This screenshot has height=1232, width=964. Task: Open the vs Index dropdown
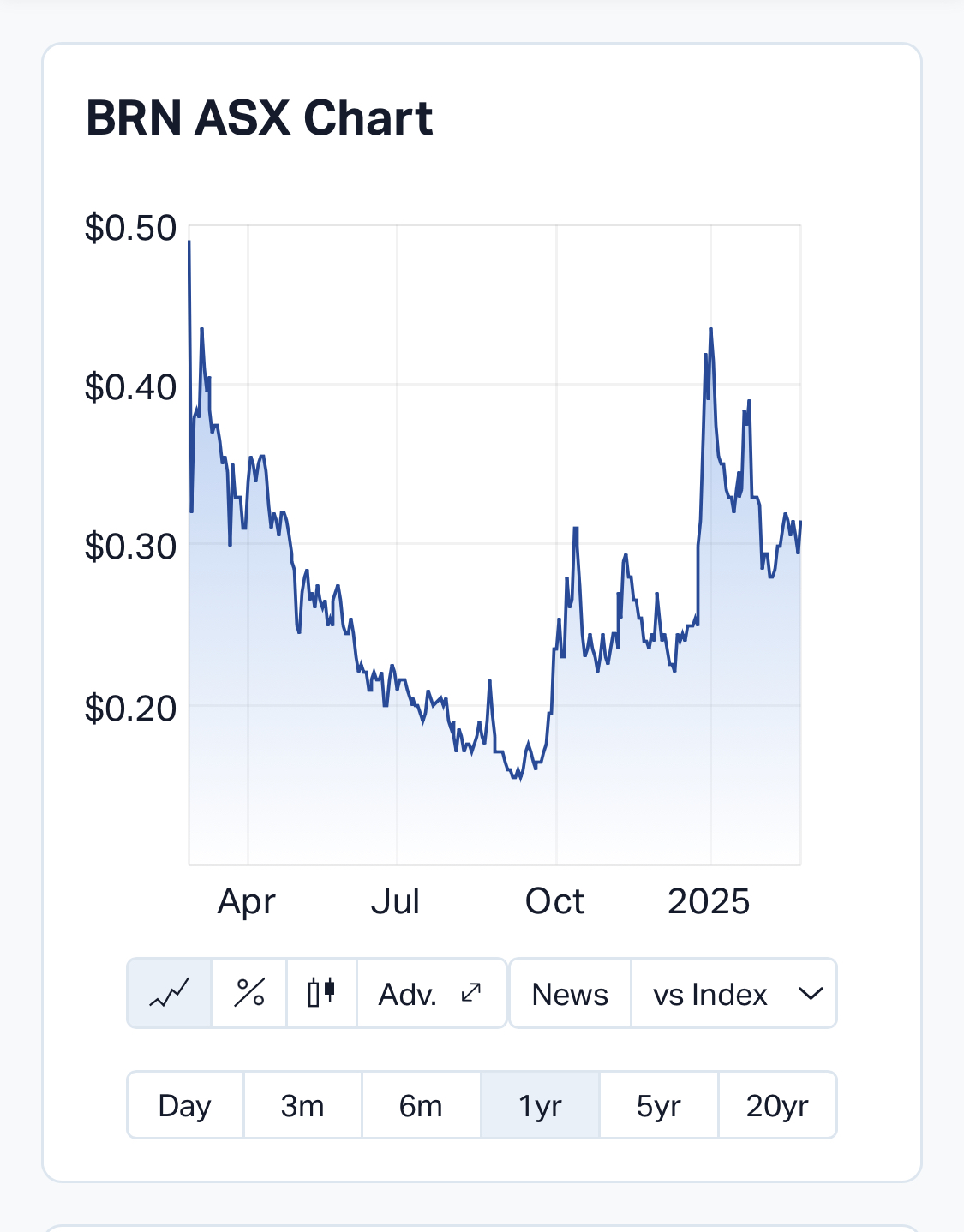click(710, 994)
